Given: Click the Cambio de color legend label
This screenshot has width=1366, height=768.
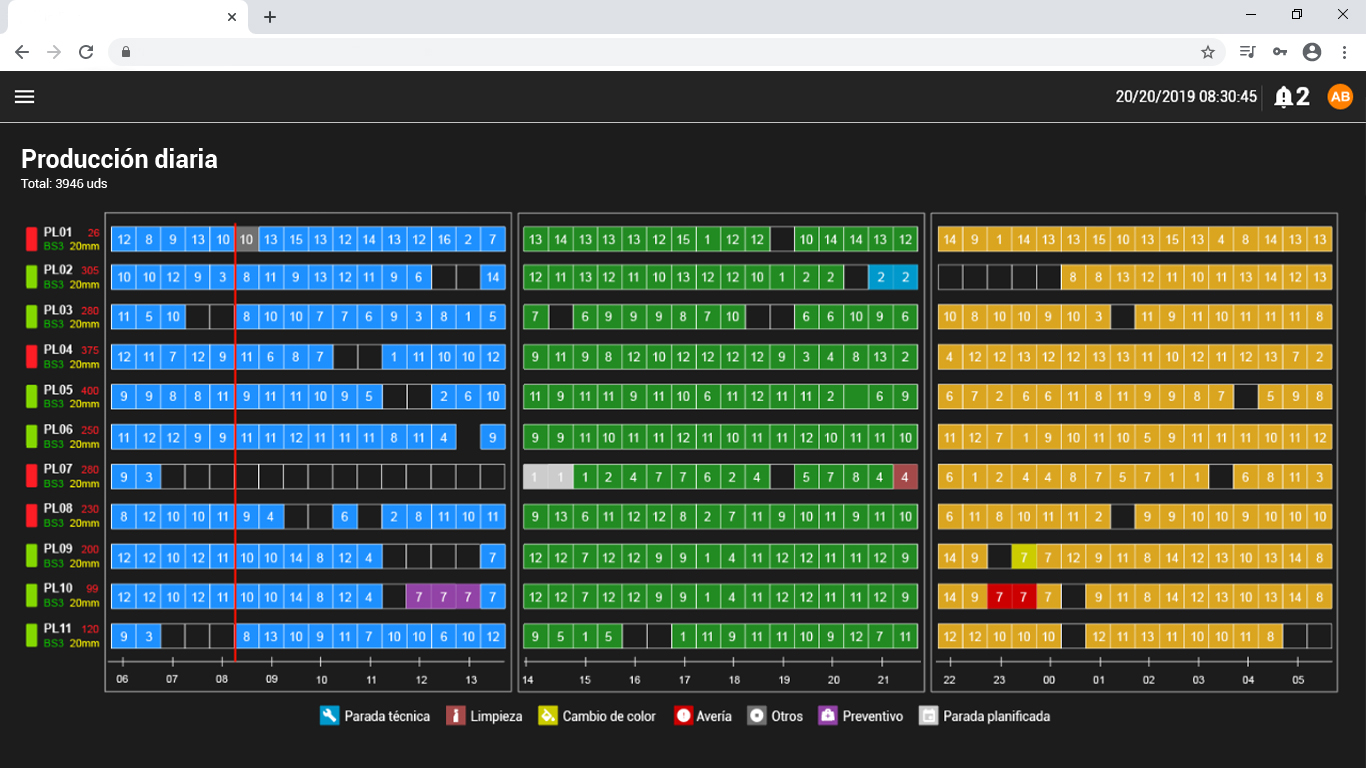Looking at the screenshot, I should 609,716.
